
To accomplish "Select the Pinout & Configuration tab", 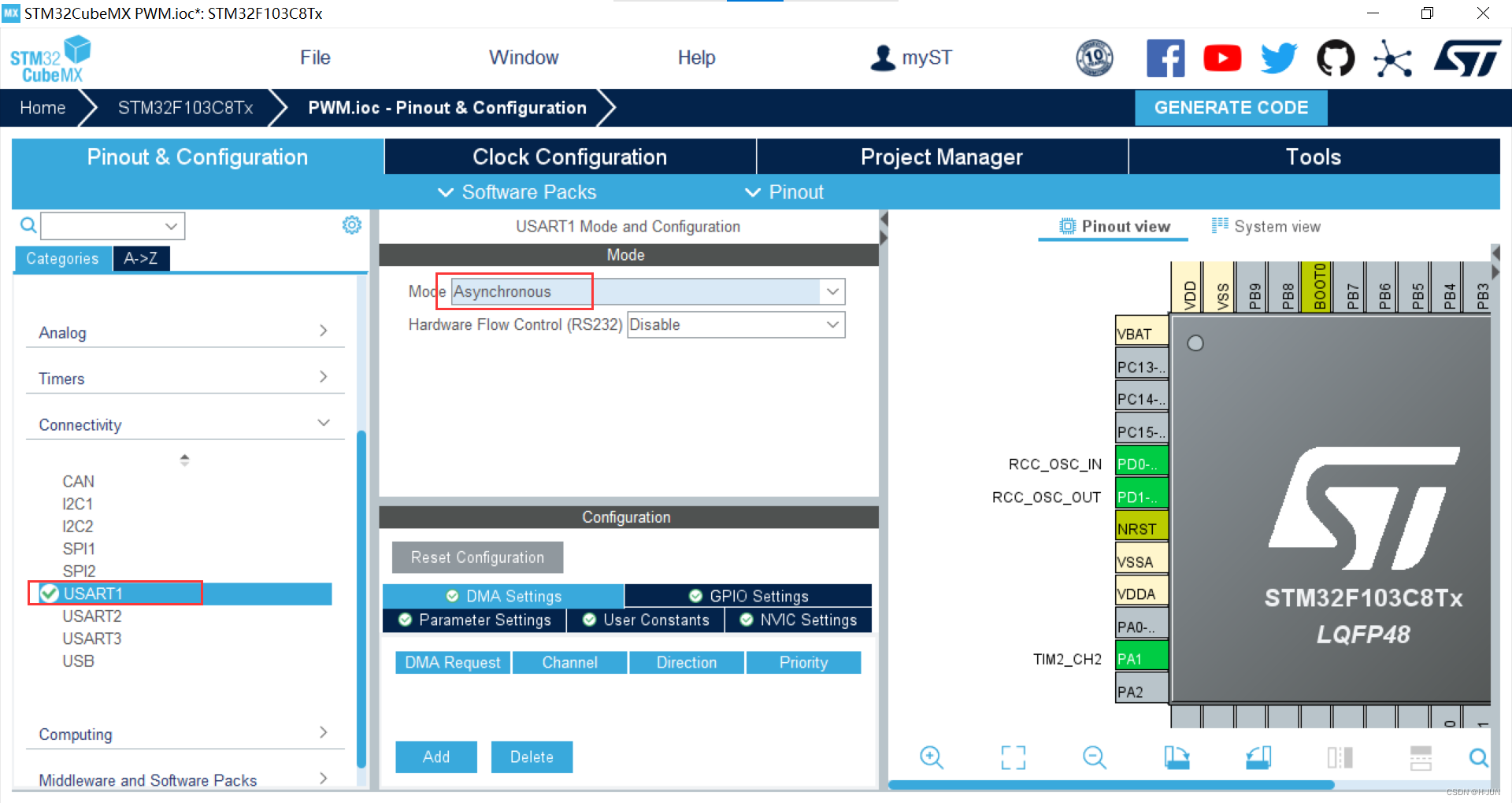I will (x=198, y=157).
